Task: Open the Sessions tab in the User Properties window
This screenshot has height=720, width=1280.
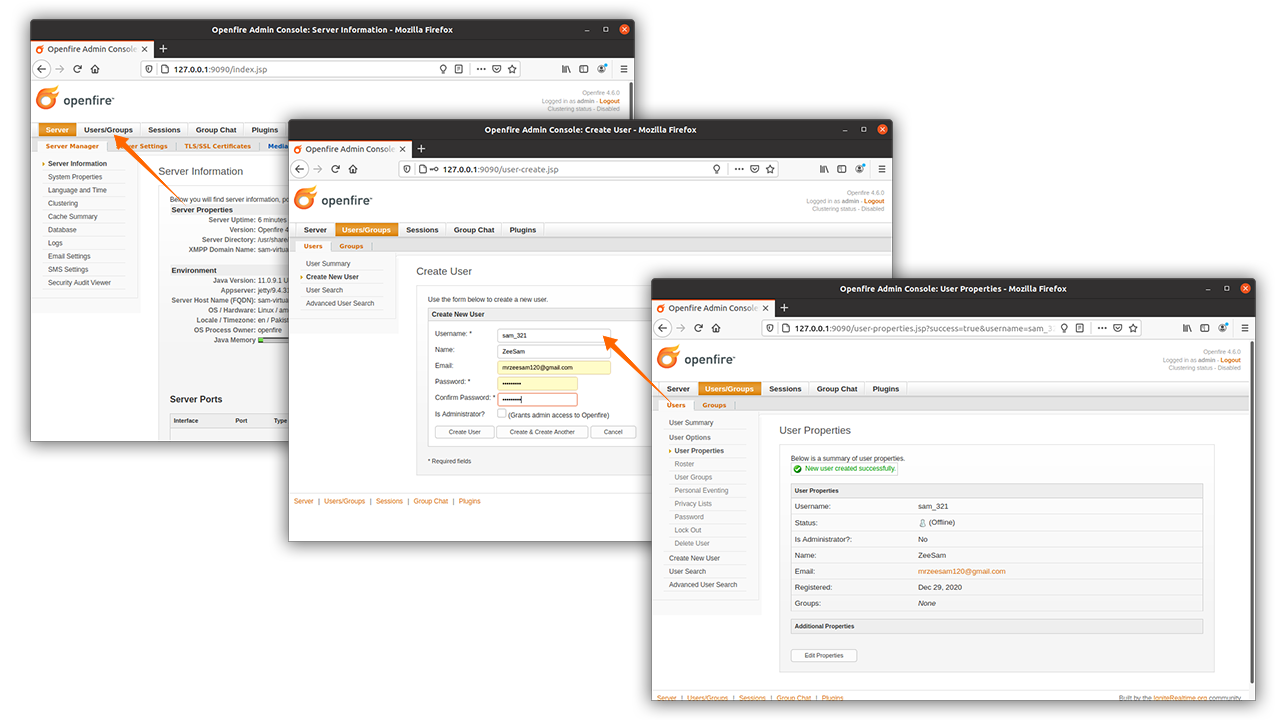Action: (x=785, y=389)
